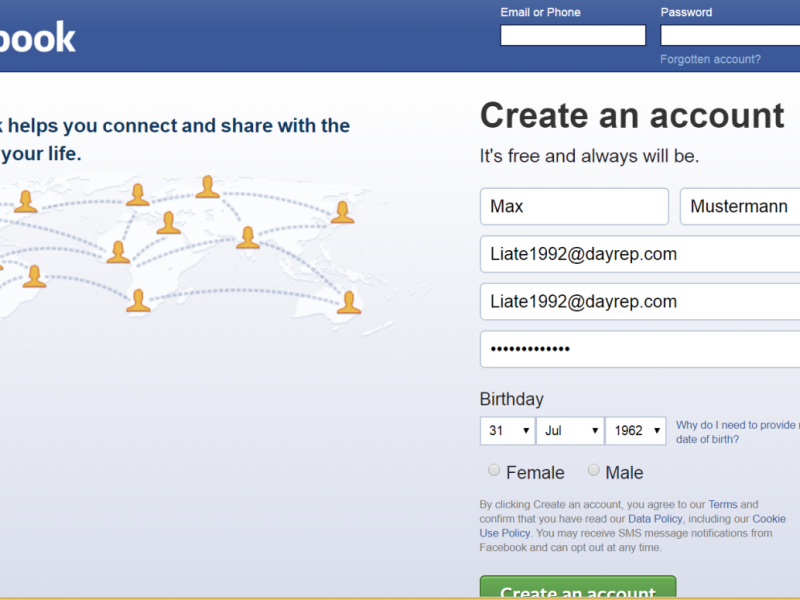800x600 pixels.
Task: Focus the Email or Phone login field
Action: 573,35
